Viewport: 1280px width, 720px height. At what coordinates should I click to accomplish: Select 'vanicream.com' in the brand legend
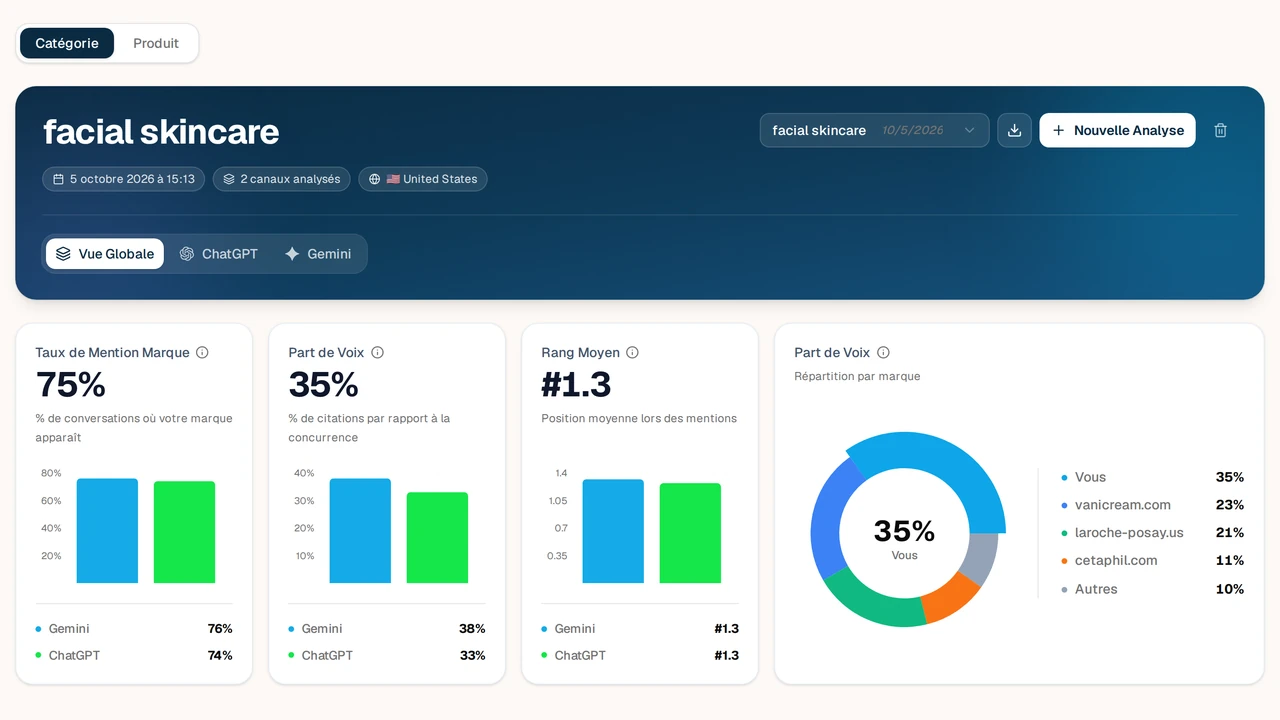click(1122, 505)
